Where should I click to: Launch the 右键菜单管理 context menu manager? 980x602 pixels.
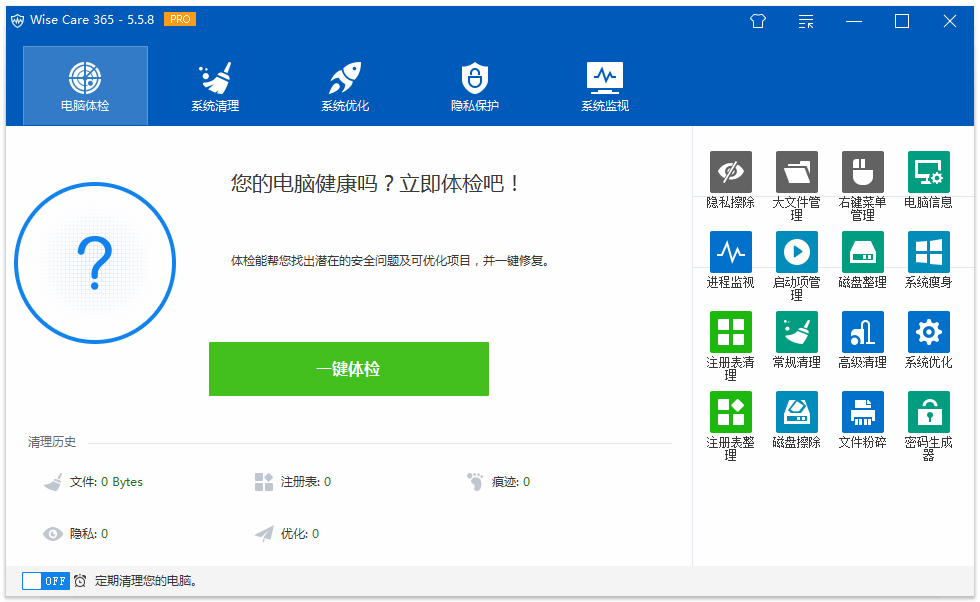click(x=862, y=173)
